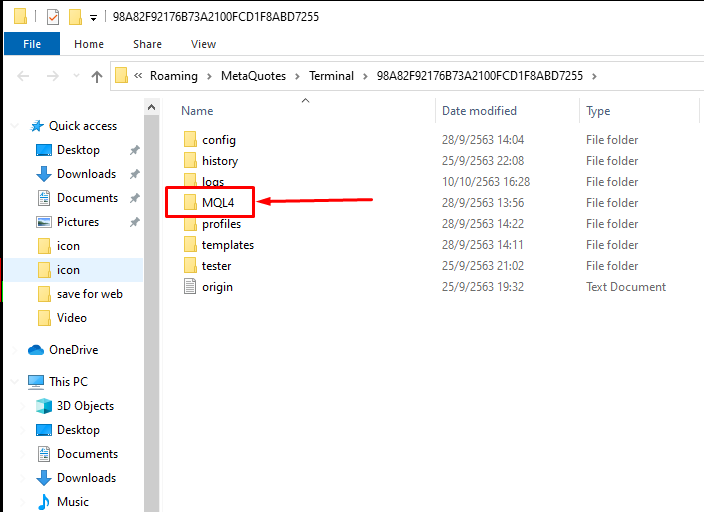This screenshot has width=704, height=512.
Task: Collapse the Quick access tree
Action: (x=14, y=126)
